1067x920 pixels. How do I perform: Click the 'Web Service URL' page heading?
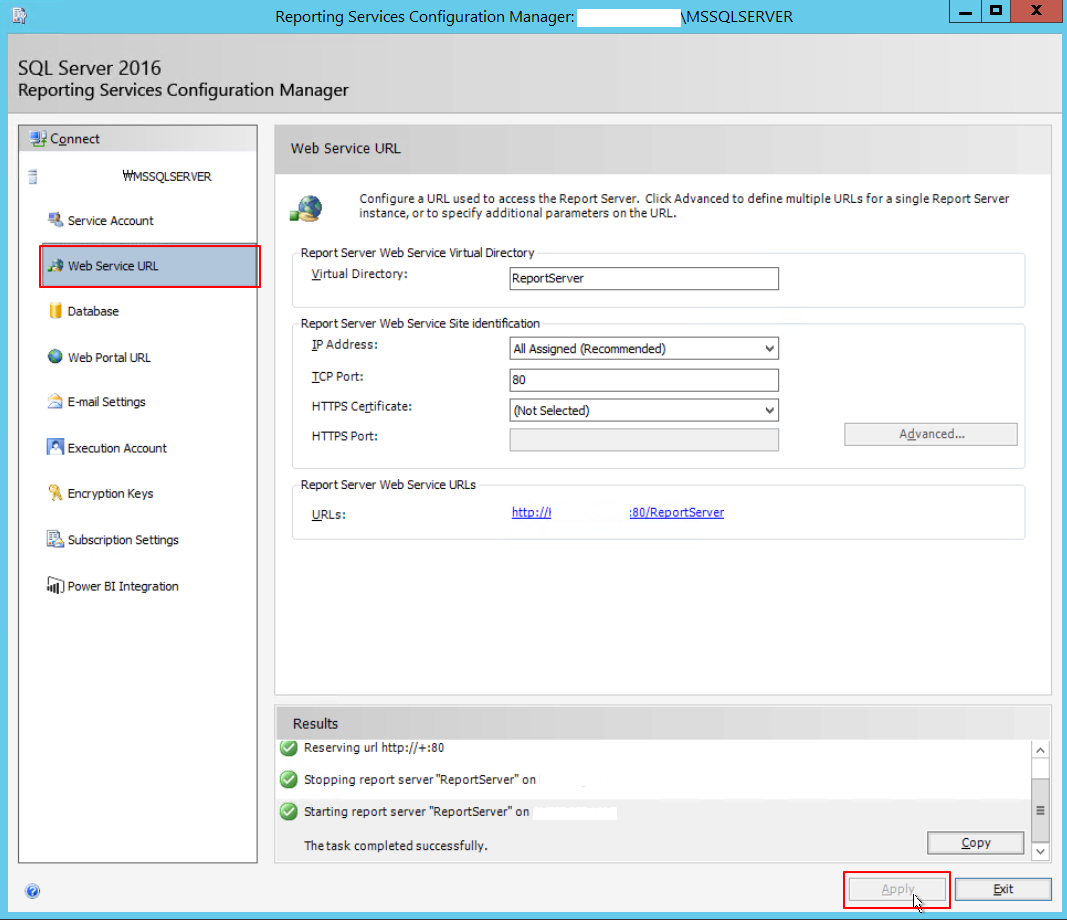(346, 148)
